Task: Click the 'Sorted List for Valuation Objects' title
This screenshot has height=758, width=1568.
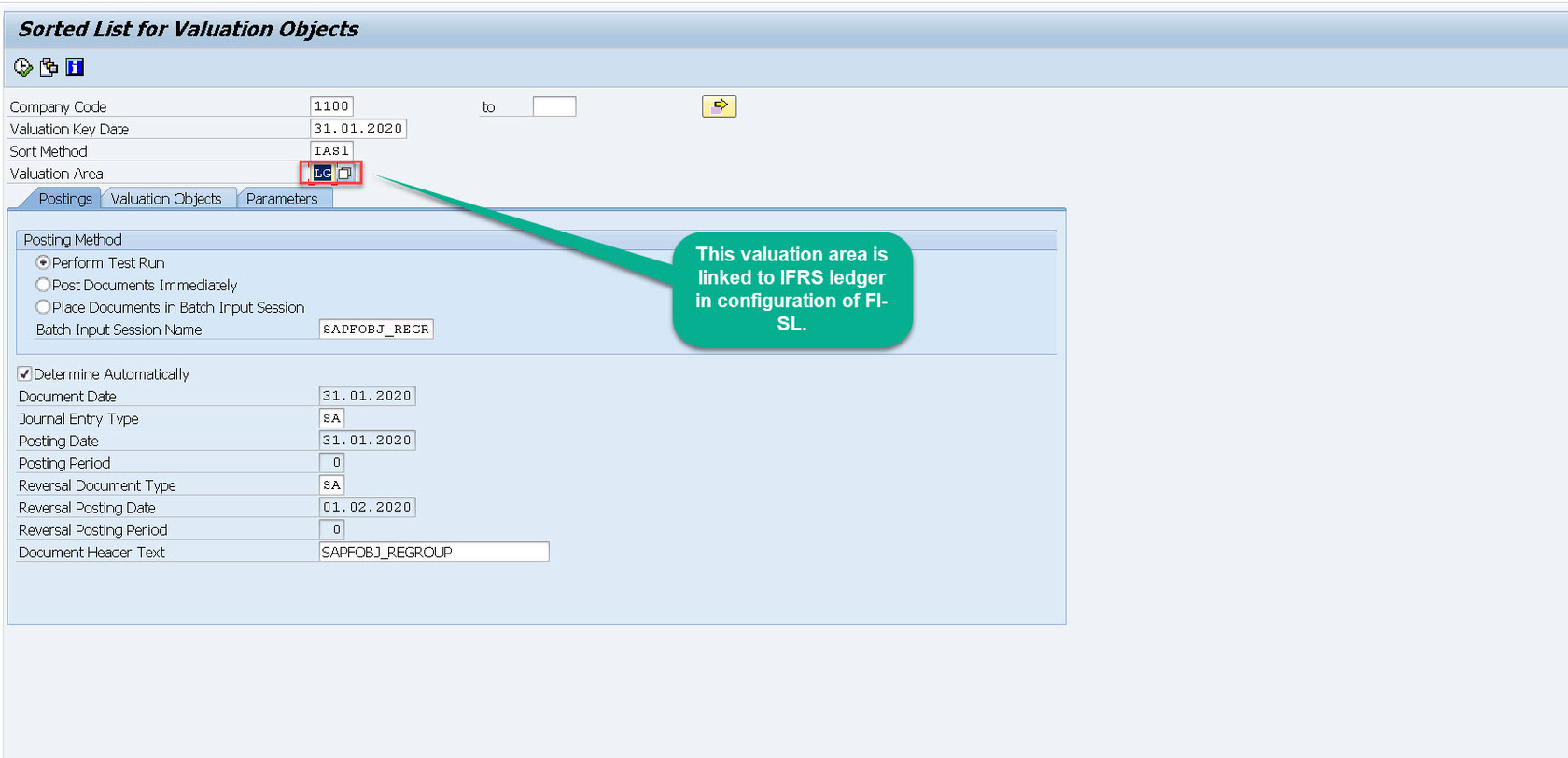Action: tap(189, 29)
